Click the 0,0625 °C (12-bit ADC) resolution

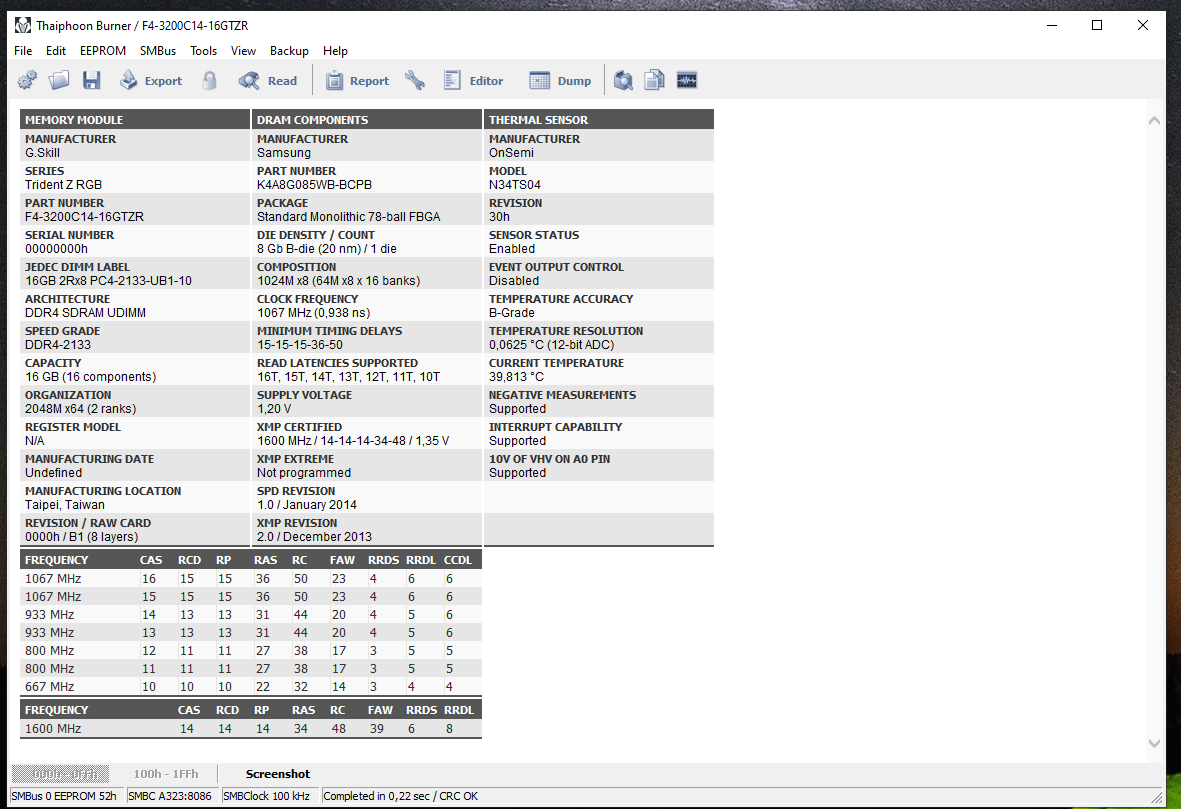click(551, 345)
